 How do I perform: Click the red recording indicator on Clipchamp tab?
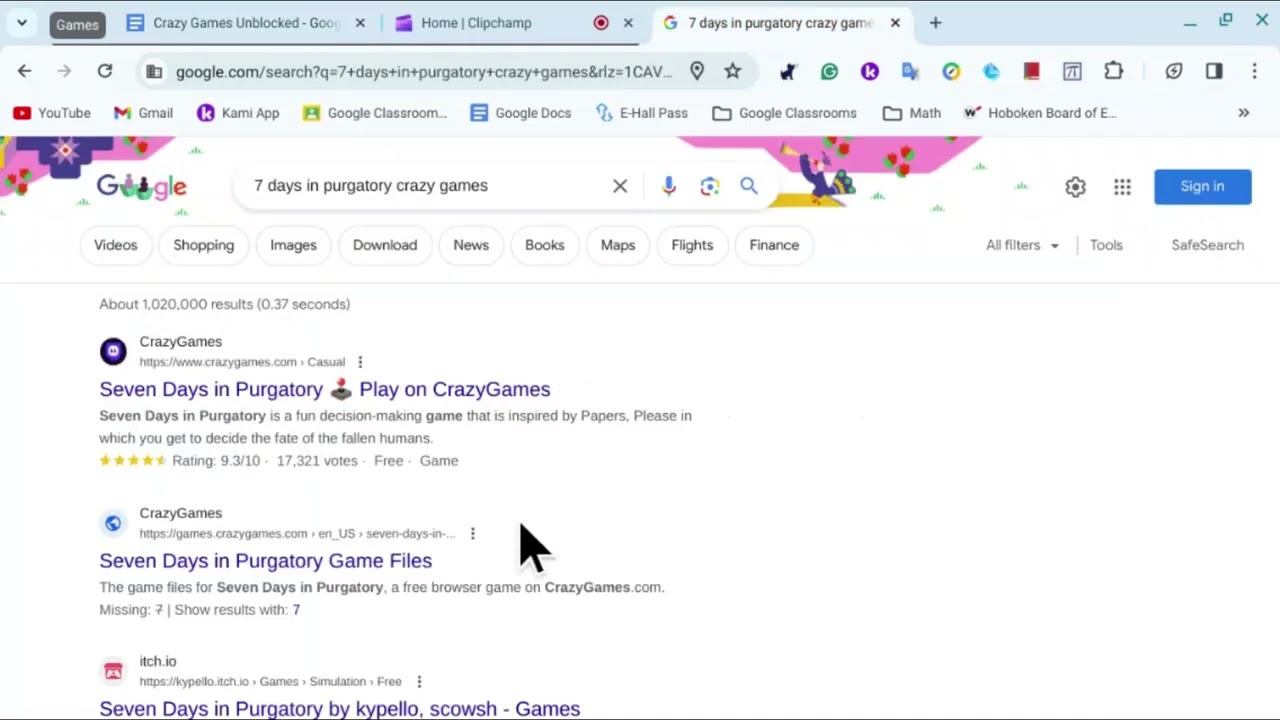point(601,23)
